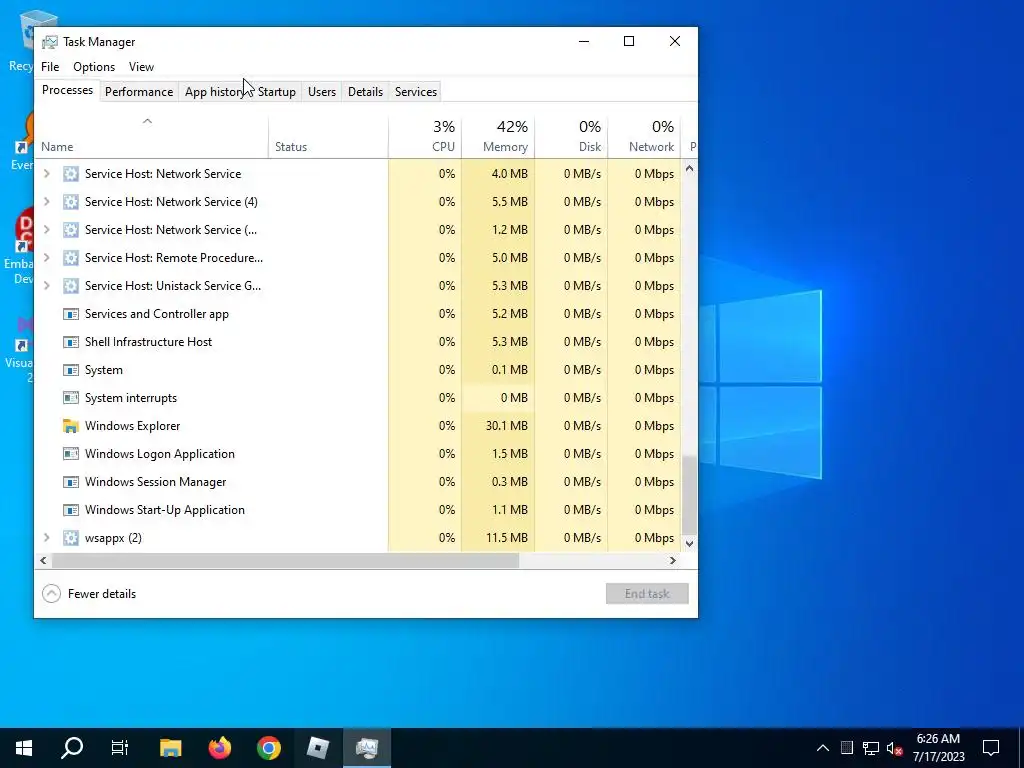Open taskbar Search

pos(72,748)
